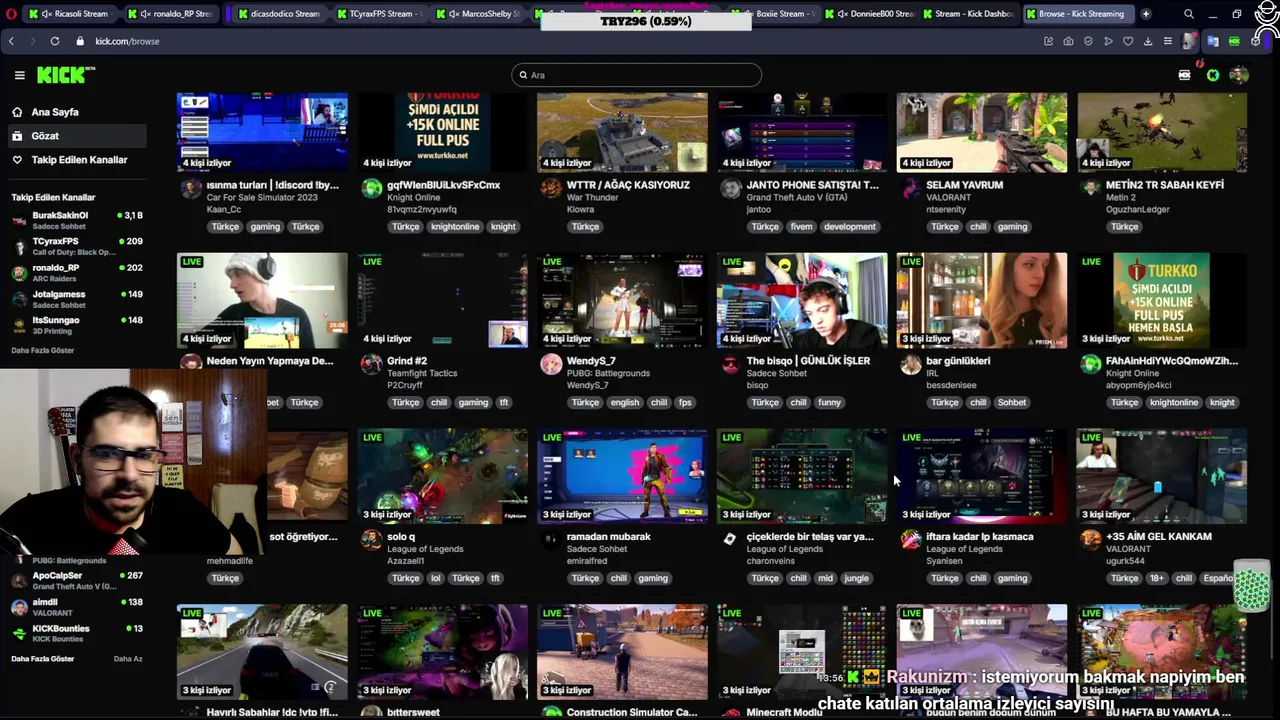Image resolution: width=1280 pixels, height=720 pixels.
Task: Click the fivem tag under JANTO PHONE
Action: tap(801, 227)
